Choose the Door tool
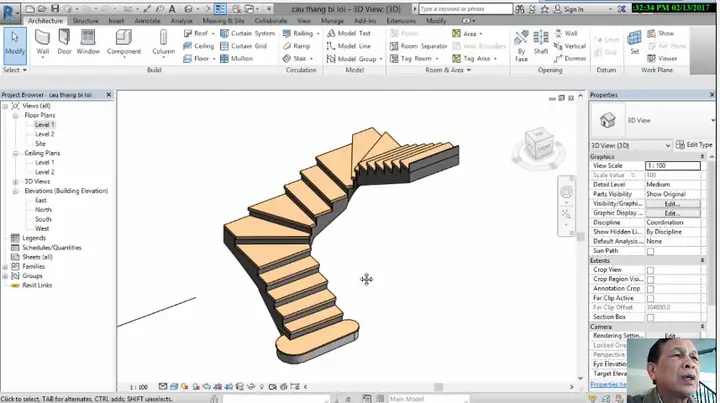This screenshot has height=403, width=720. coord(64,42)
